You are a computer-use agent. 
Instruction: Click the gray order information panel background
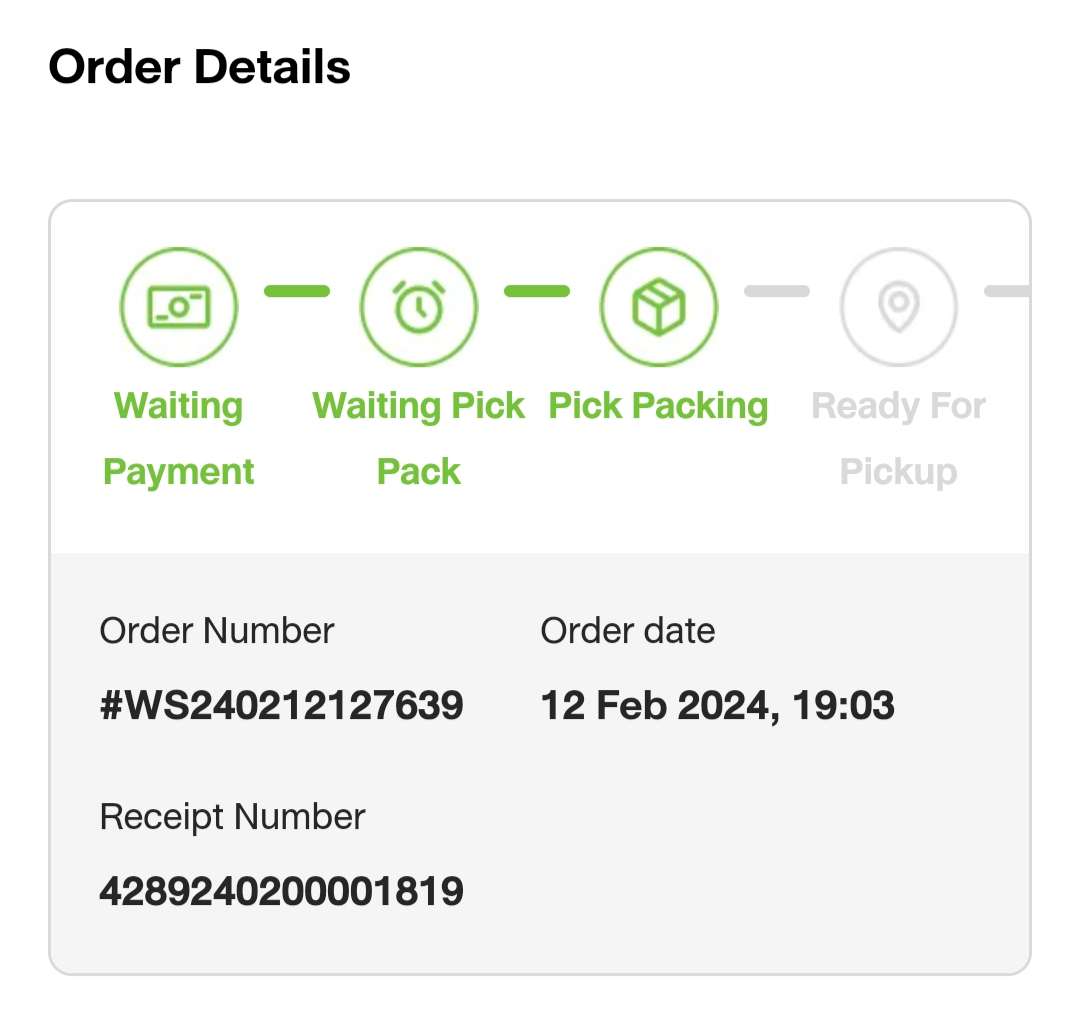coord(760,850)
